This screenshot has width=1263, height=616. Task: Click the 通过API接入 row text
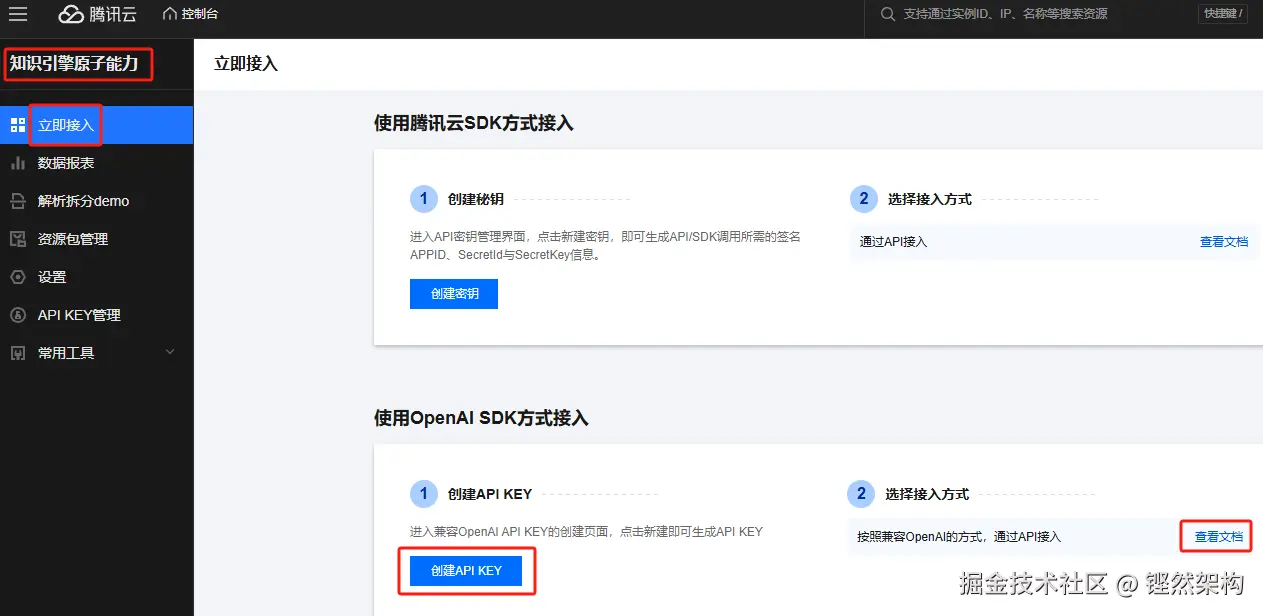(893, 242)
